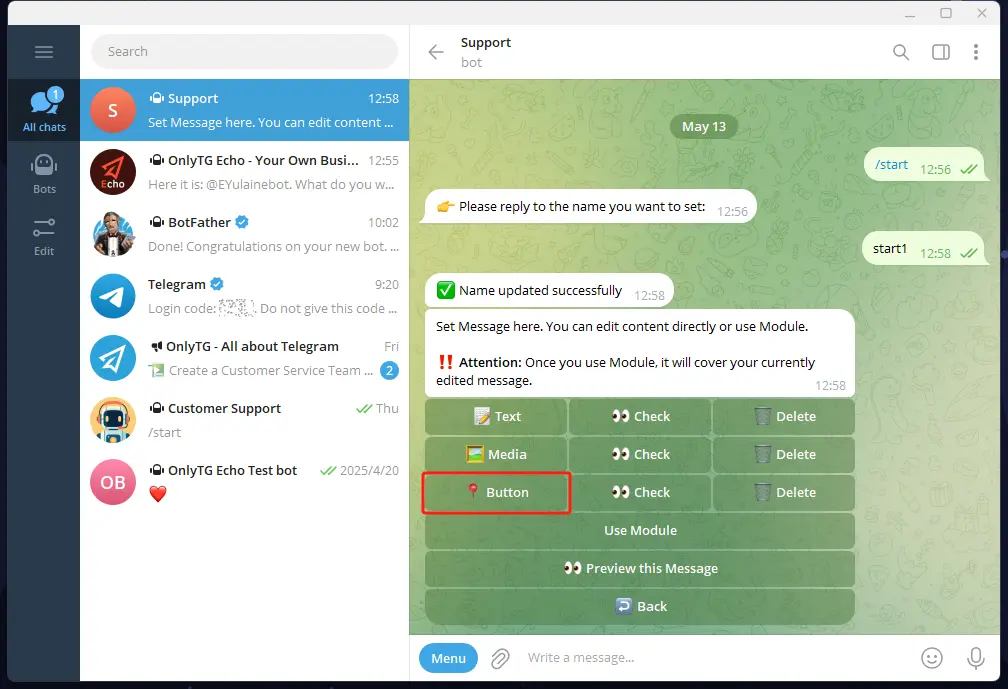
Task: Click the OnlyTG channel avatar
Action: (x=112, y=358)
